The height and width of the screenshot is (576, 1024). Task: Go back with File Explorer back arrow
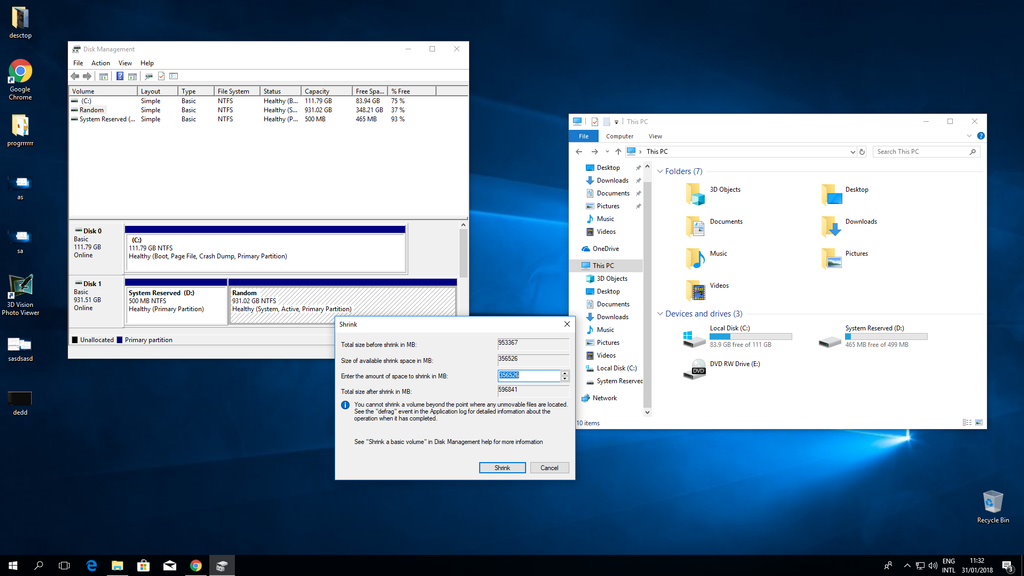tap(579, 152)
